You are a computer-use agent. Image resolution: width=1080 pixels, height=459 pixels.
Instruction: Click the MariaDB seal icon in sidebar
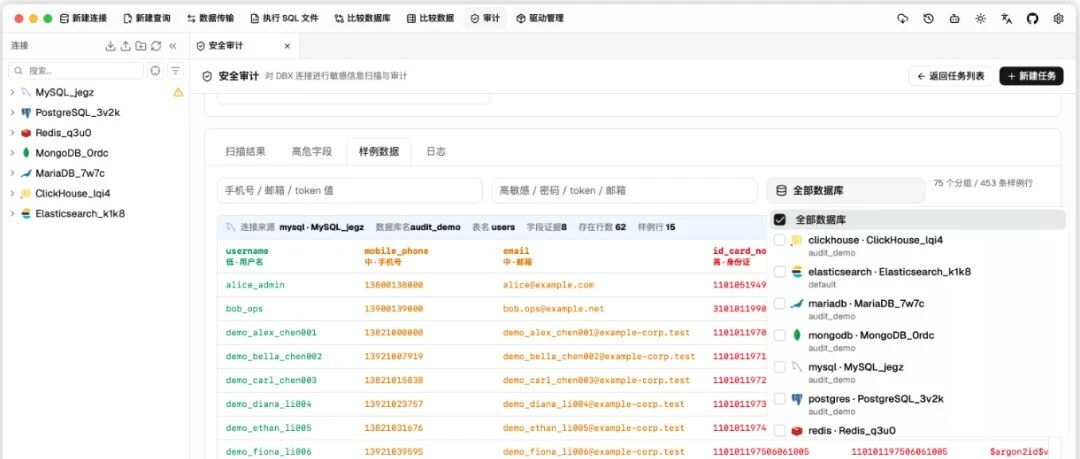coord(25,173)
